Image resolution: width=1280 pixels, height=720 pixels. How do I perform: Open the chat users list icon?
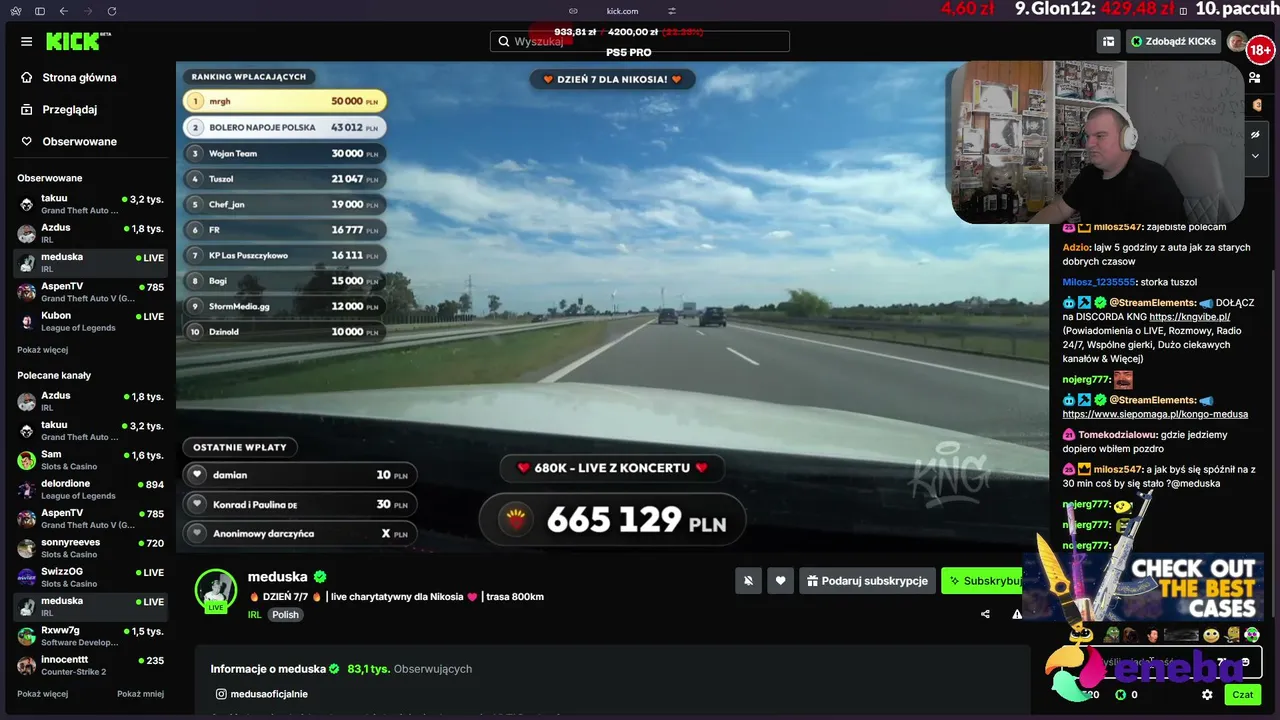(1255, 78)
